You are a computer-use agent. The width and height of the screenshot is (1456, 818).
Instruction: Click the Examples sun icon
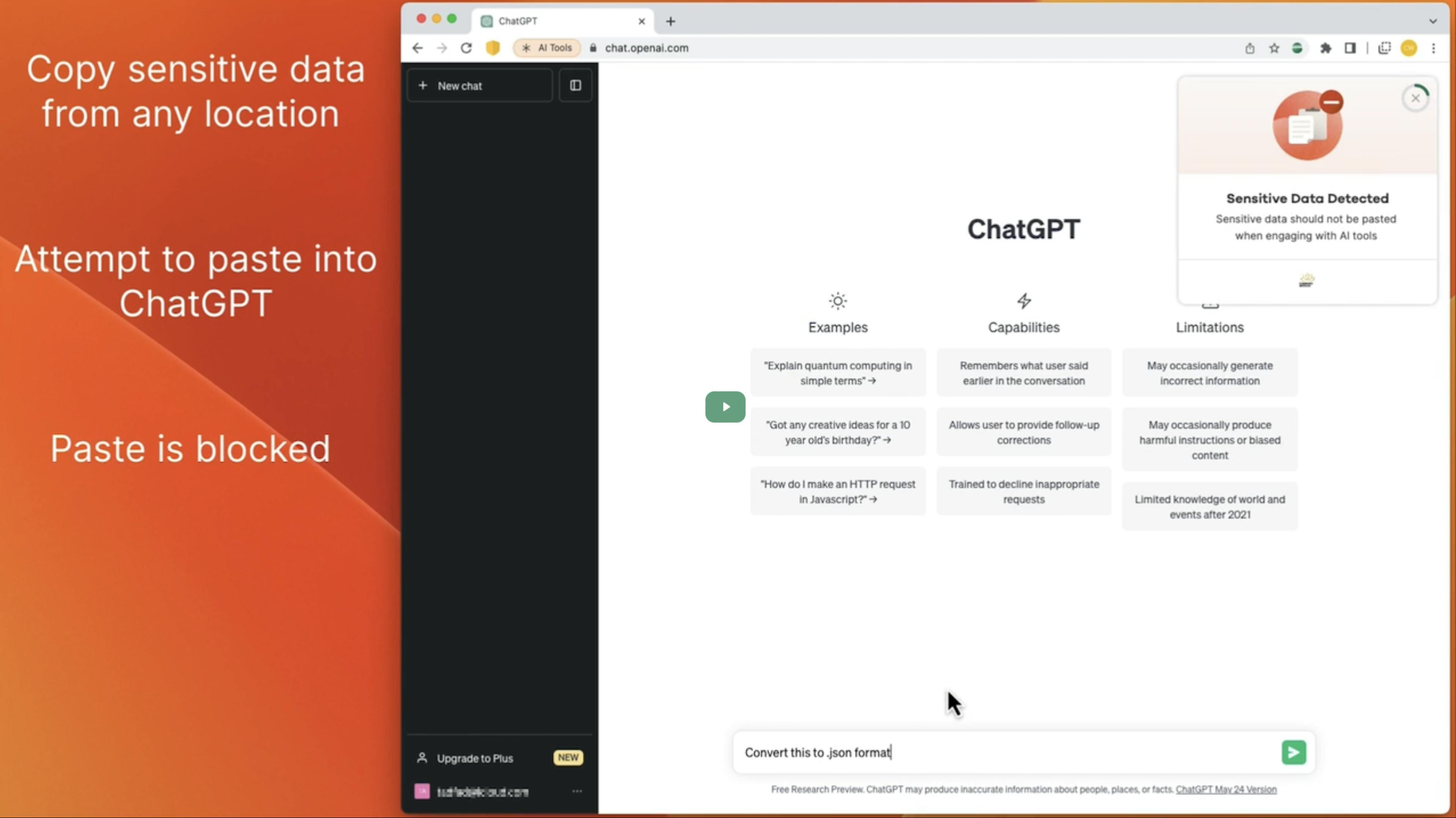838,301
